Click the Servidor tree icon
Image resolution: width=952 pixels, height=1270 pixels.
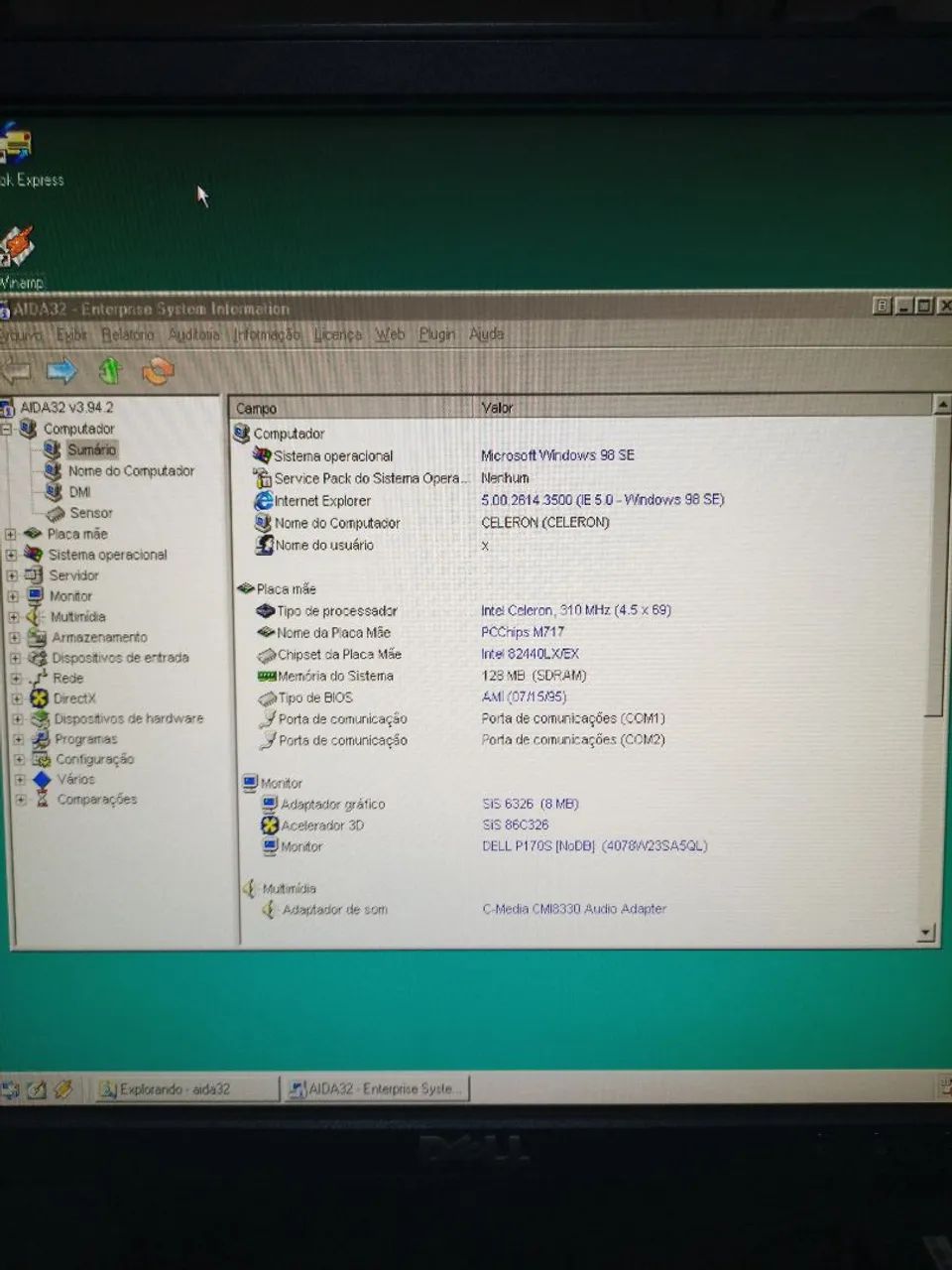tap(34, 575)
